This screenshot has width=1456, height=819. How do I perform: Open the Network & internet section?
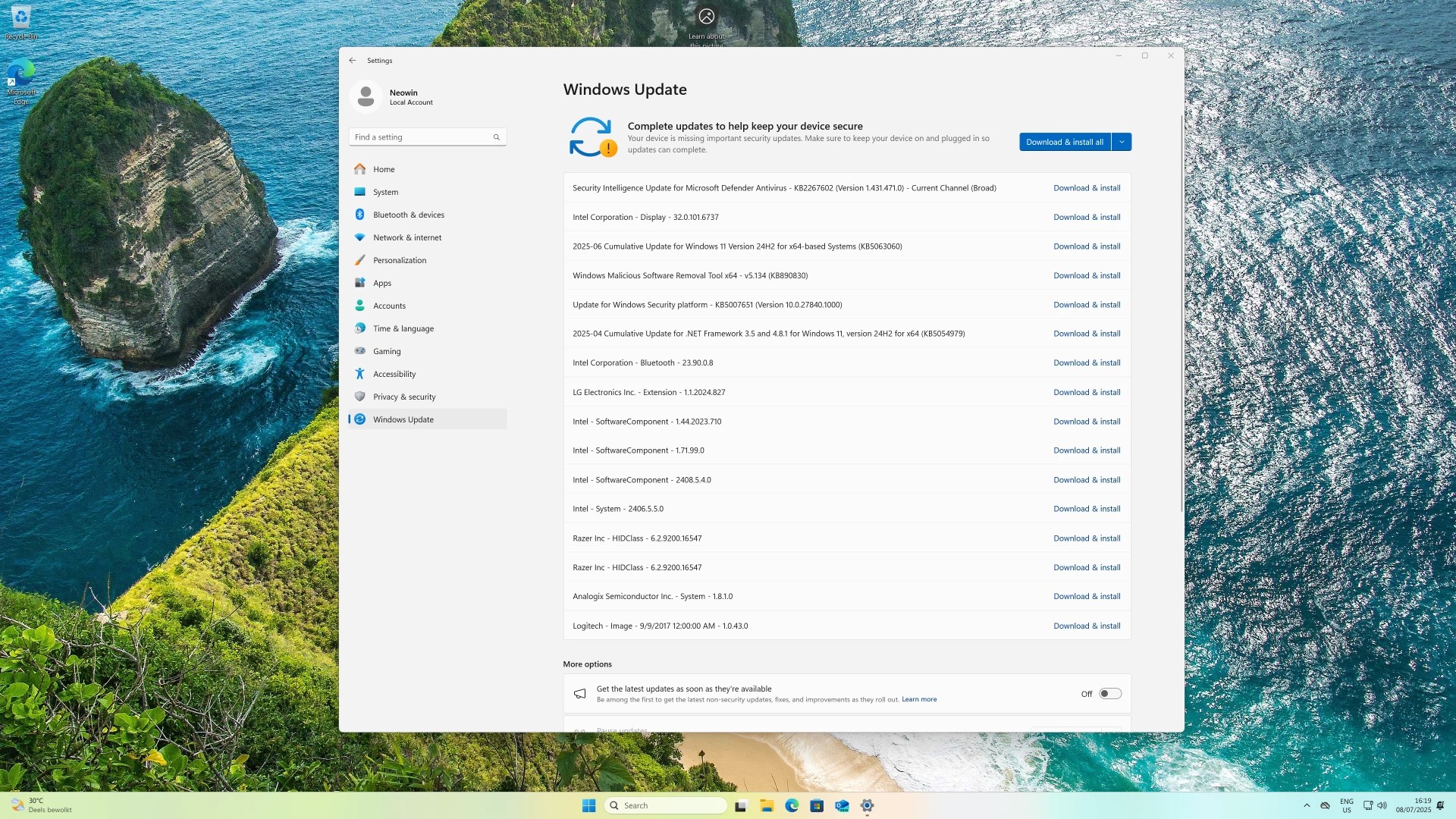(x=406, y=237)
